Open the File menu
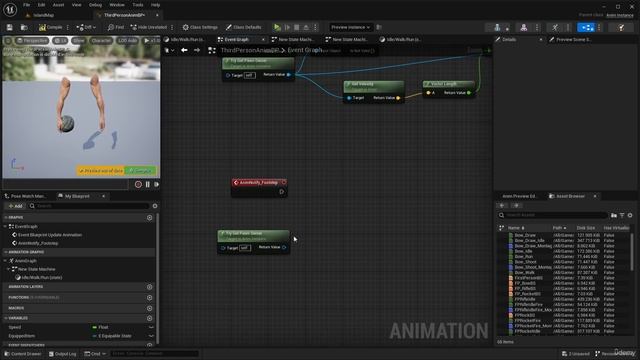The width and height of the screenshot is (640, 360). (x=27, y=5)
